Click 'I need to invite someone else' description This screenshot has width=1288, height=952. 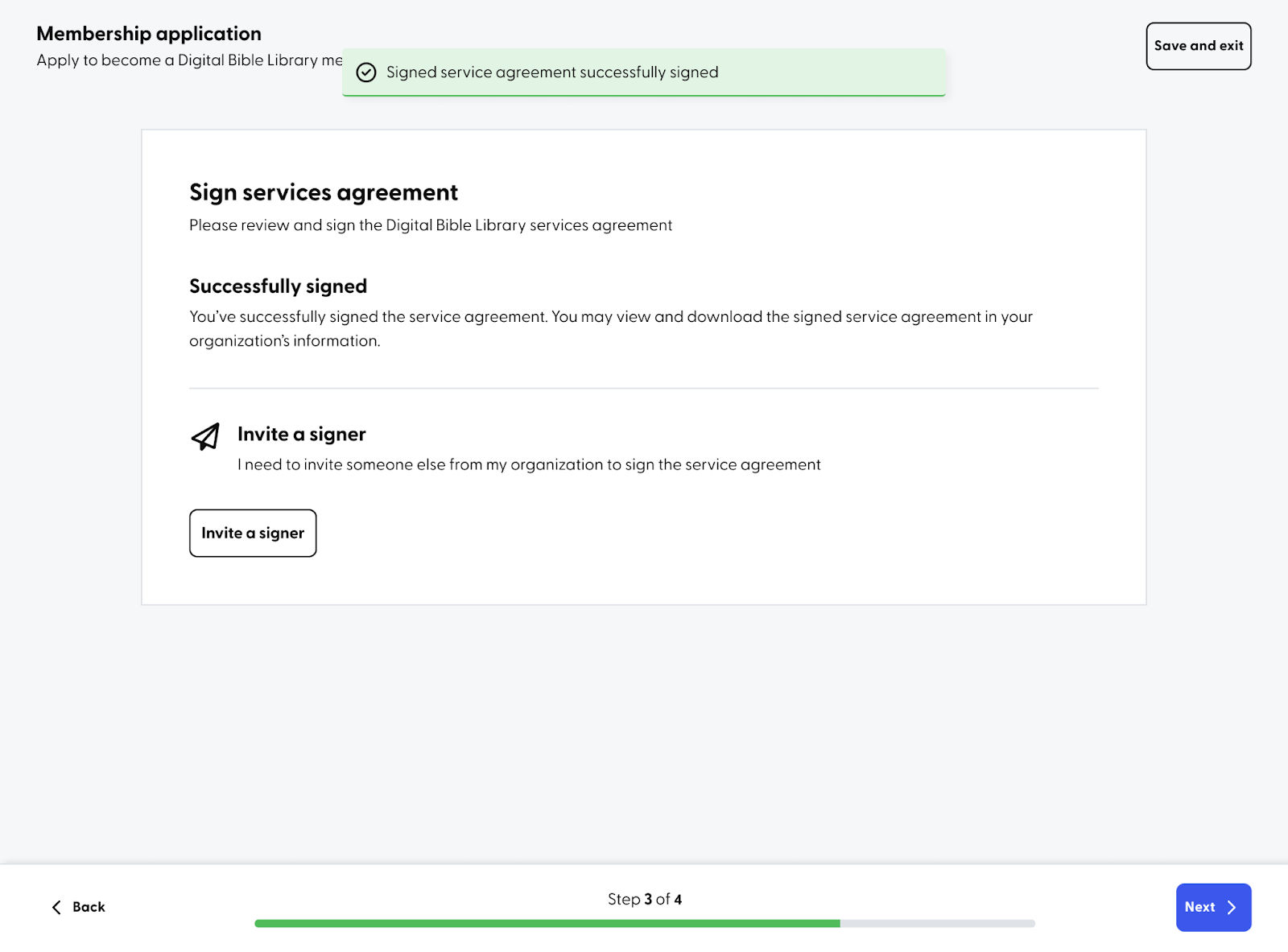(x=529, y=464)
